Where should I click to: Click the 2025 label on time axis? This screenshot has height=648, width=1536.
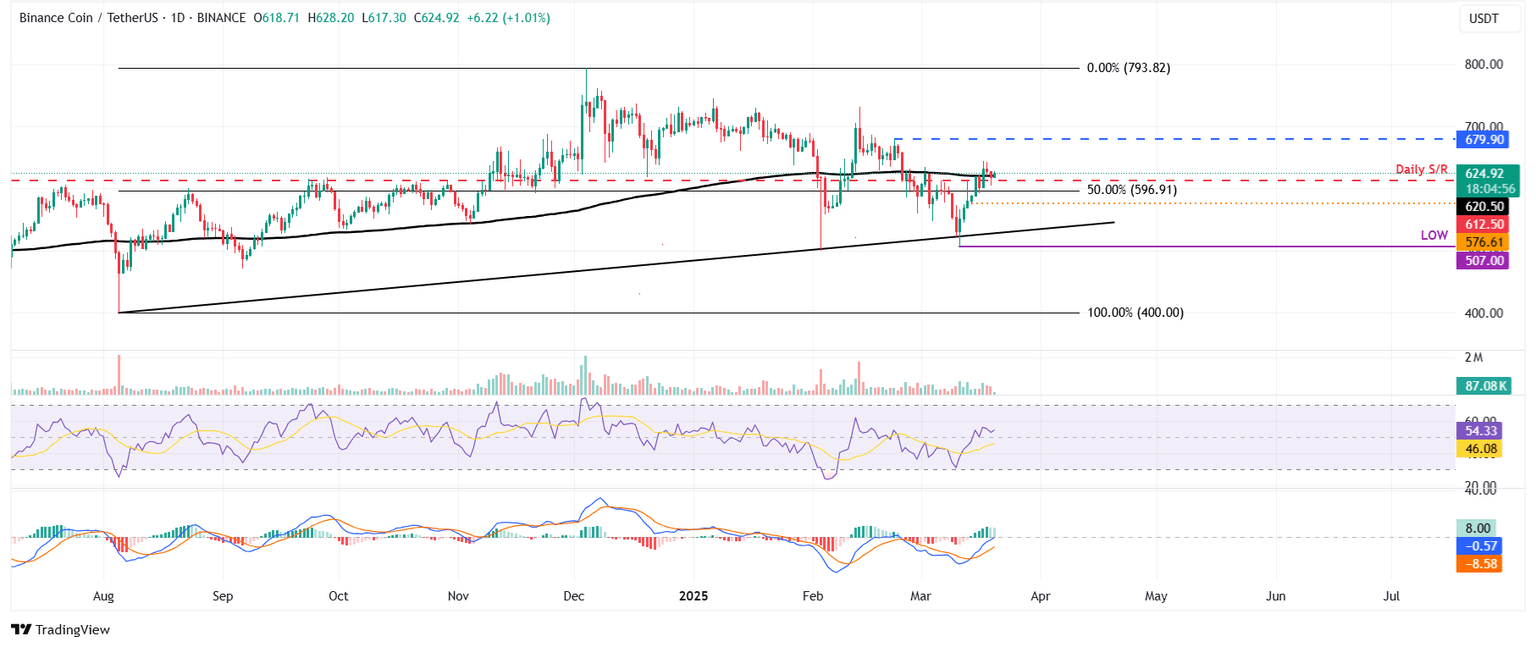click(694, 595)
